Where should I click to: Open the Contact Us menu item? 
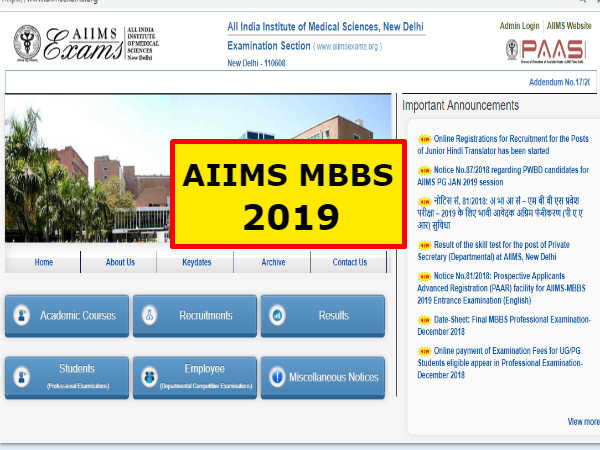(349, 262)
